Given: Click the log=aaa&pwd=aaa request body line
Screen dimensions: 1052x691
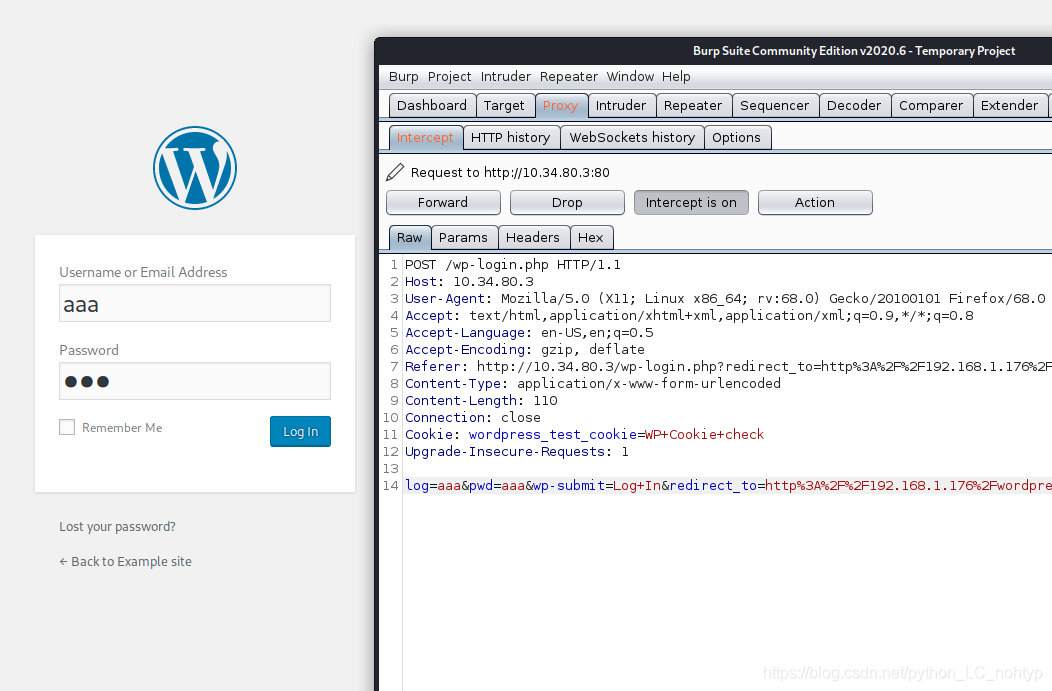Looking at the screenshot, I should point(728,485).
